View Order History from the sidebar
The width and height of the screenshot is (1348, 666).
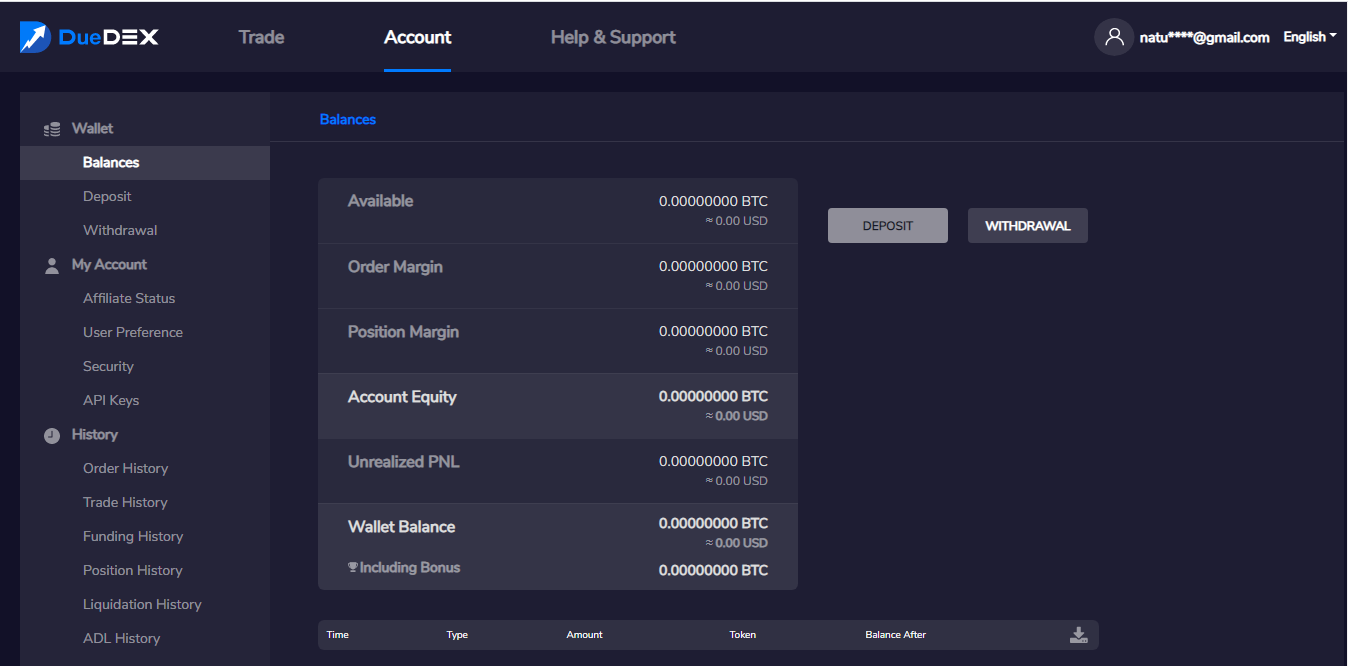coord(125,469)
